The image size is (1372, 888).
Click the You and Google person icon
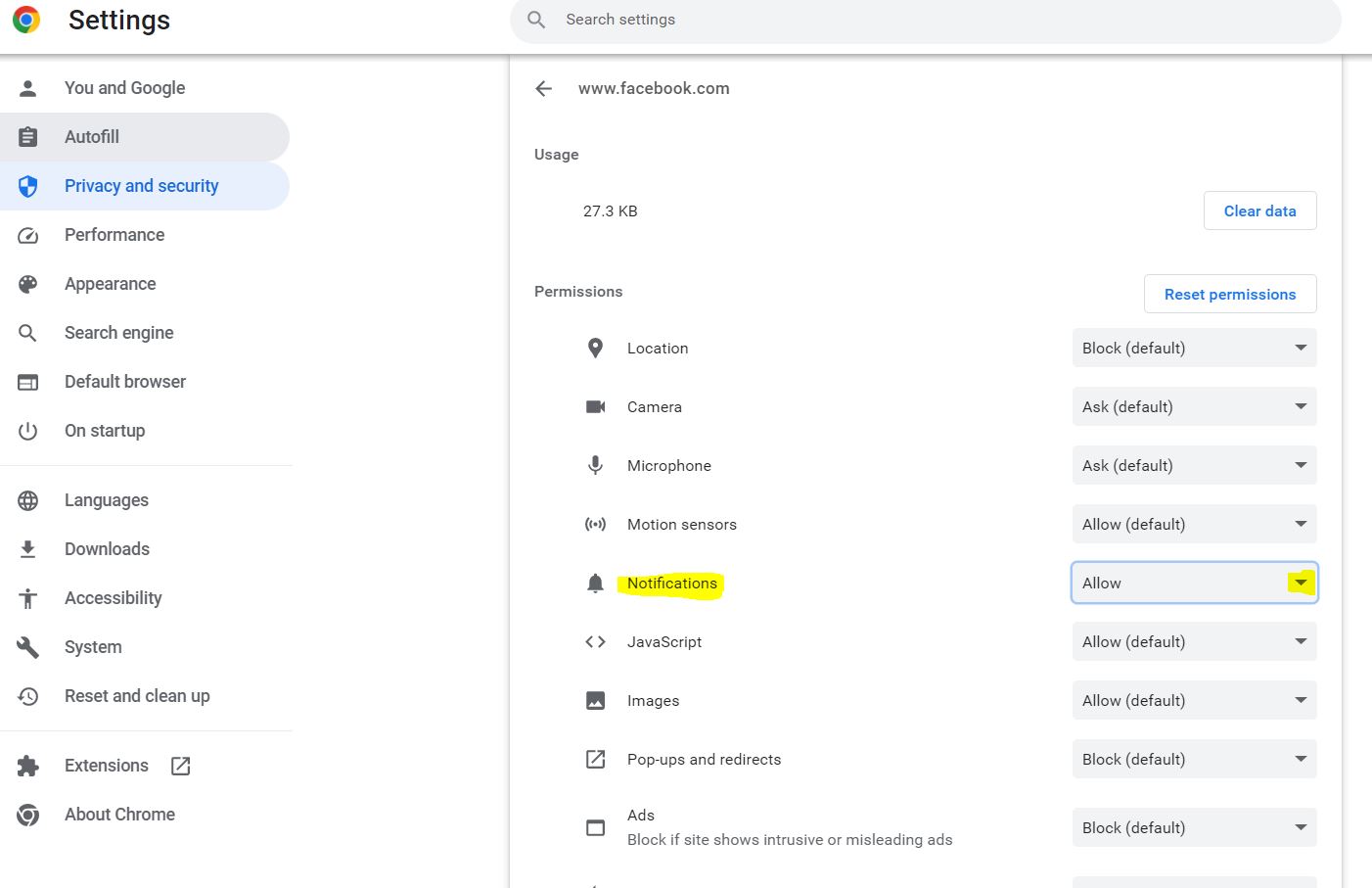[28, 88]
